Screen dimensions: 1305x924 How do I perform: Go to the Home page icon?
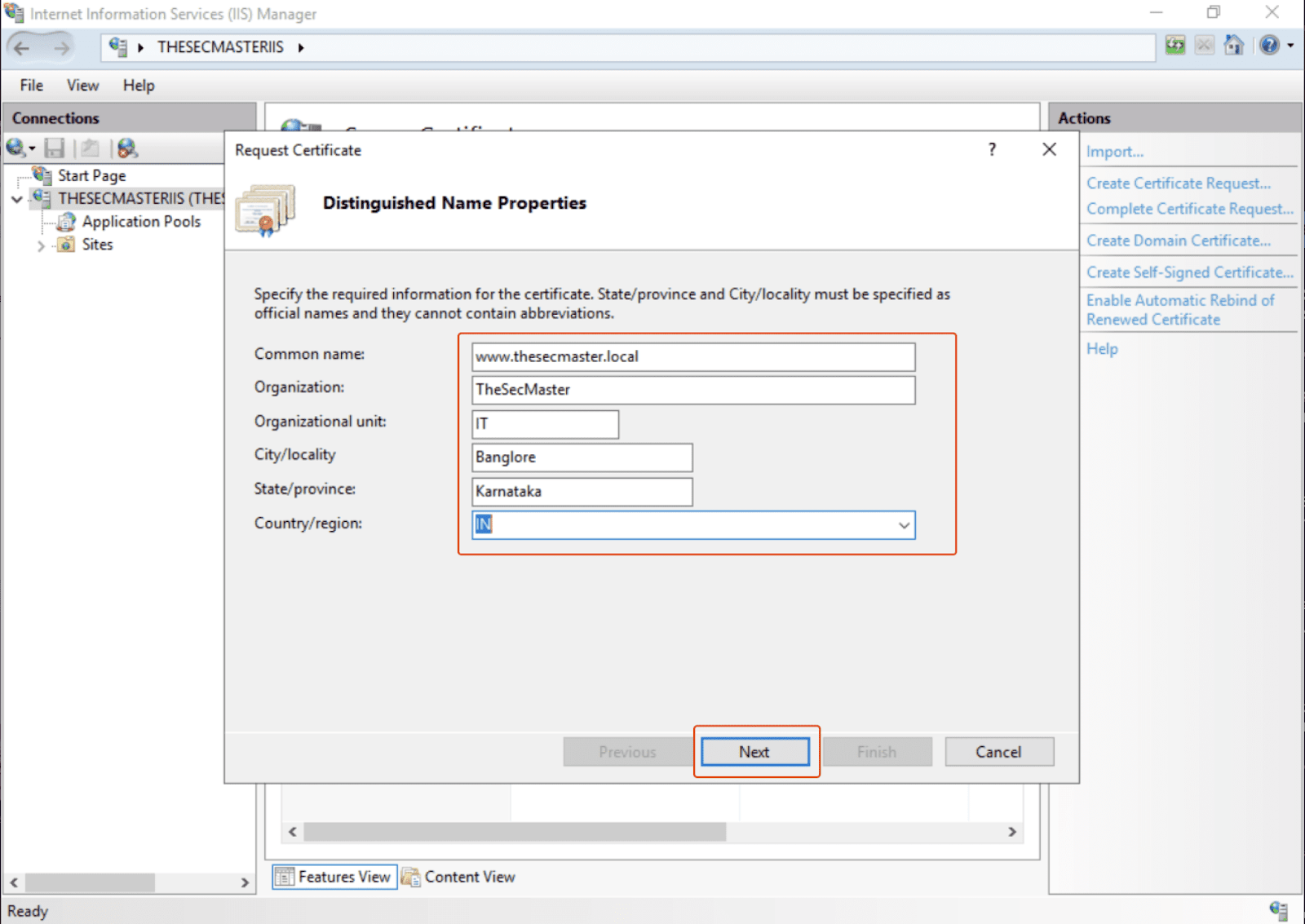click(1234, 46)
